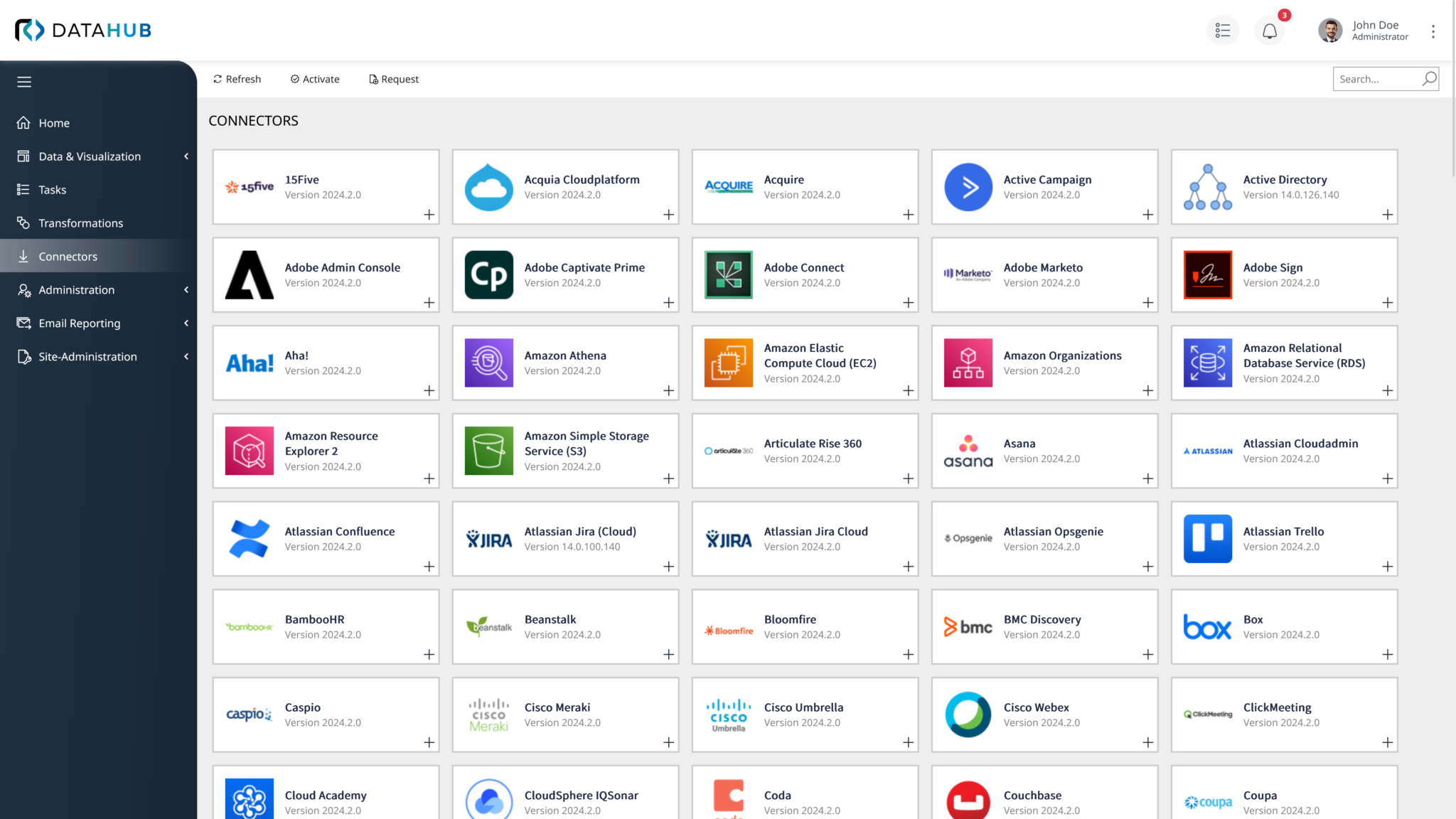Image resolution: width=1456 pixels, height=819 pixels.
Task: Click the Request button
Action: [x=394, y=79]
